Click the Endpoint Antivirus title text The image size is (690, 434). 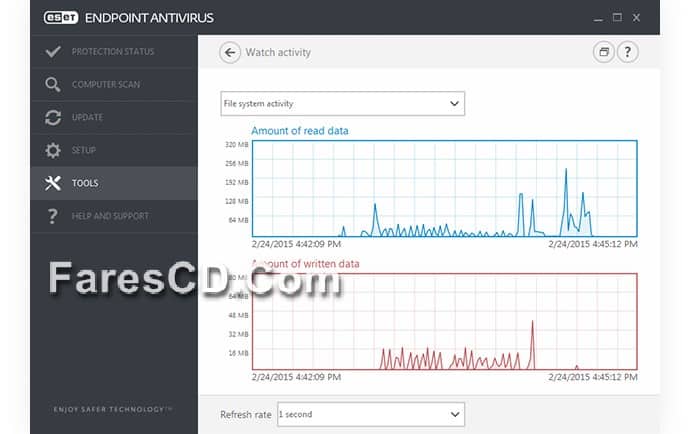click(149, 18)
